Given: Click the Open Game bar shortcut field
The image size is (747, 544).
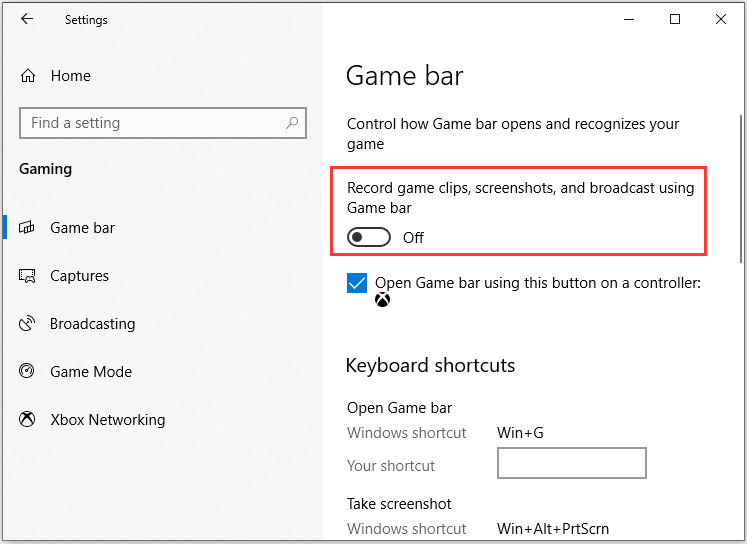Looking at the screenshot, I should 572,463.
